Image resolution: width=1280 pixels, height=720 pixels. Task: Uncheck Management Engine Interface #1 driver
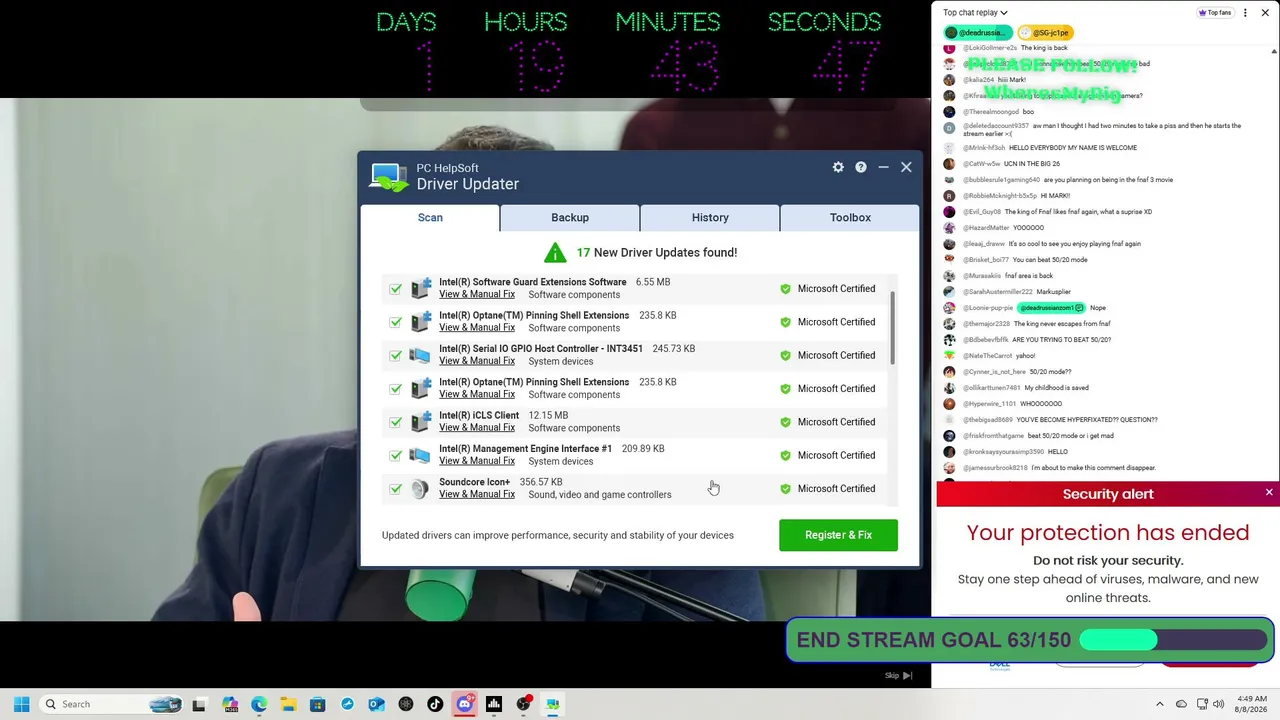point(396,455)
